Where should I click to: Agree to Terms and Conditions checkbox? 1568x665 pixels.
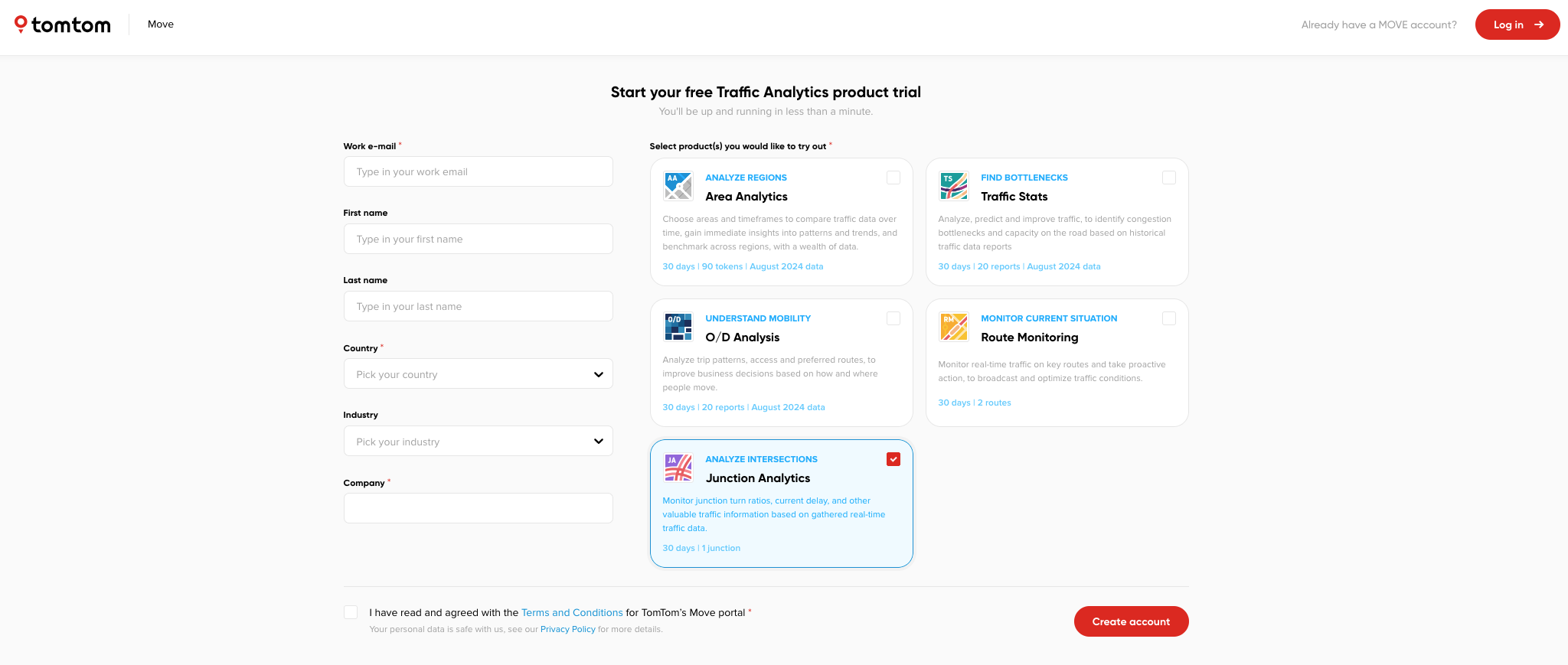point(351,612)
